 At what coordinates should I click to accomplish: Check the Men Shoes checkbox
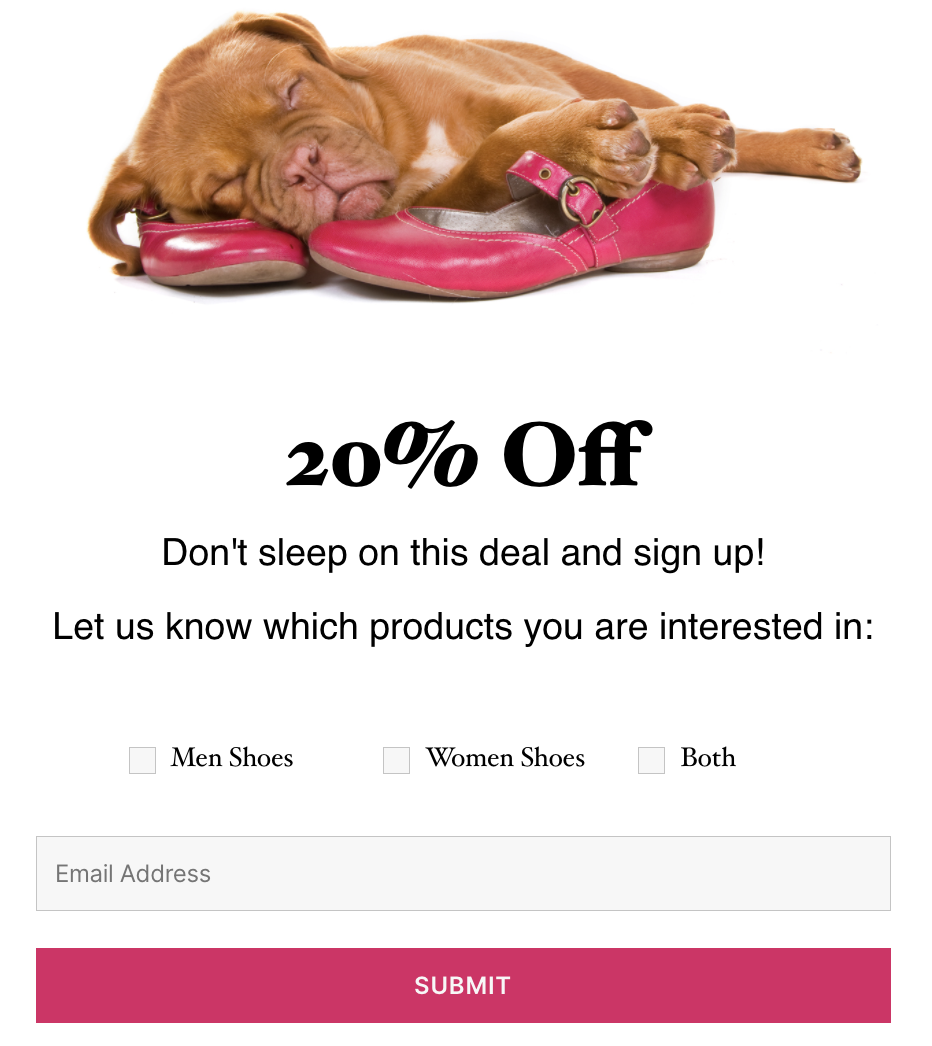[x=142, y=760]
